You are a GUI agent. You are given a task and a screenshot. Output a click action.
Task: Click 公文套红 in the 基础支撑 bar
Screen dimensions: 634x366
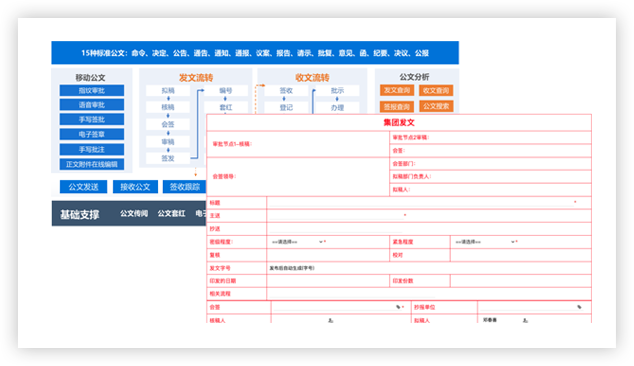[171, 213]
